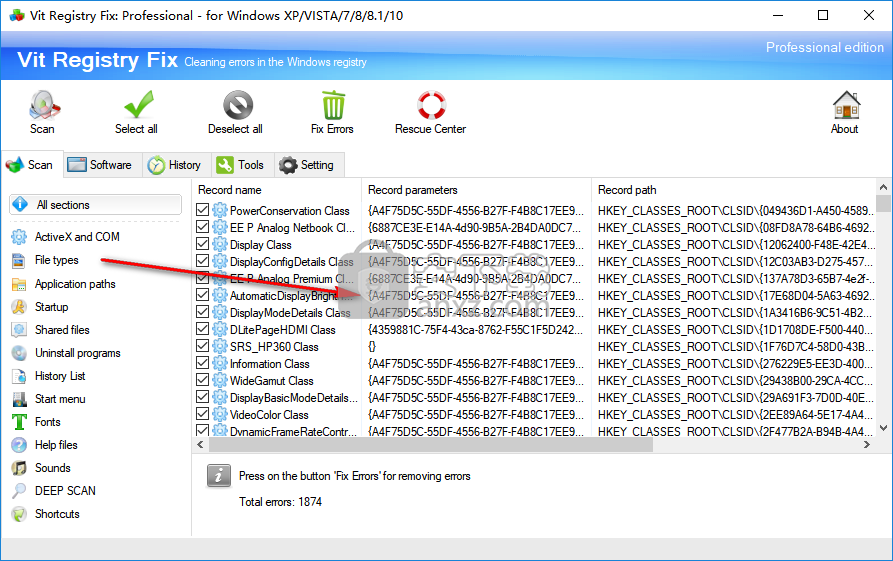Click the gear icon of WideGamut Class

pos(220,380)
